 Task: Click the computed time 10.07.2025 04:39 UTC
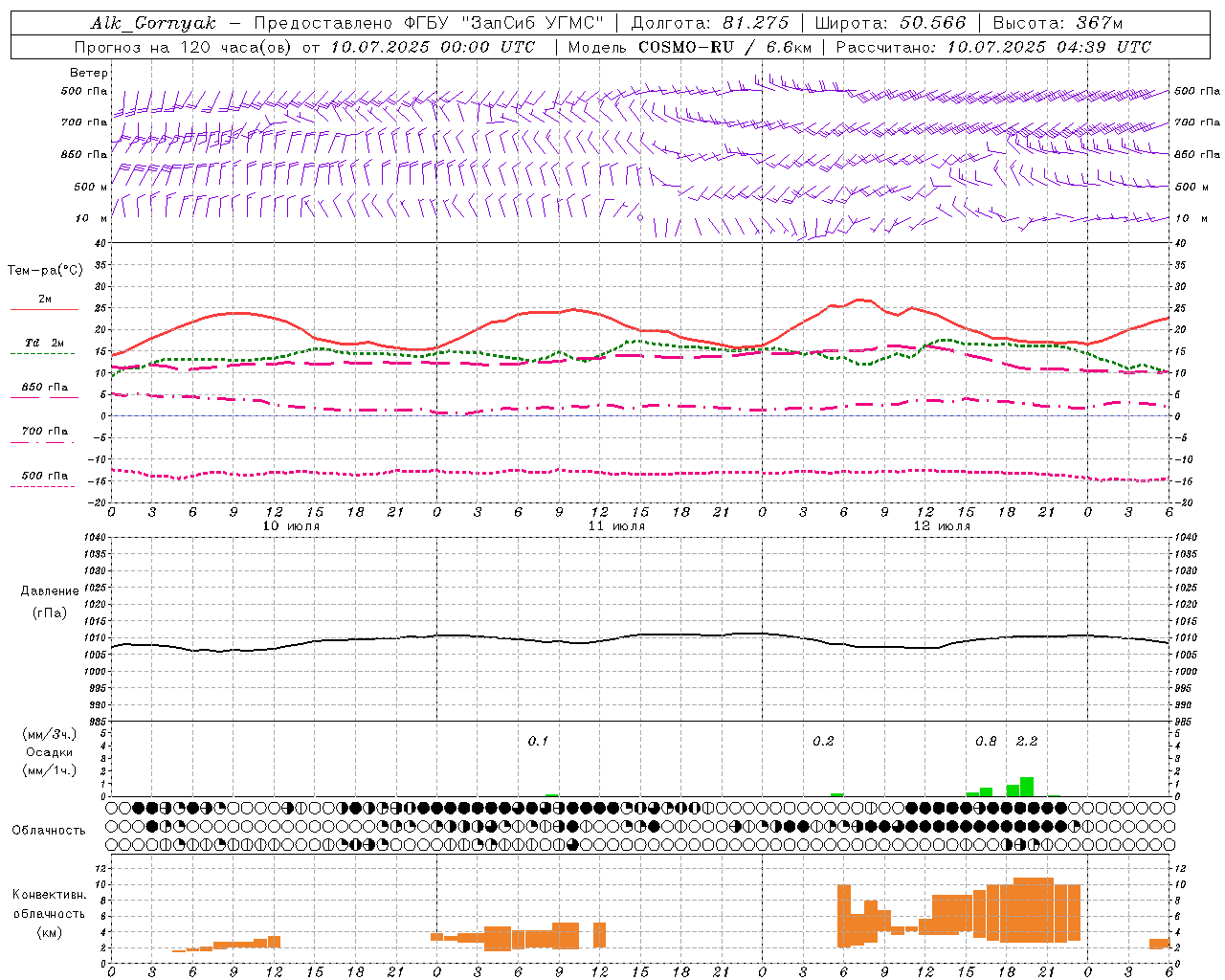tap(1049, 47)
